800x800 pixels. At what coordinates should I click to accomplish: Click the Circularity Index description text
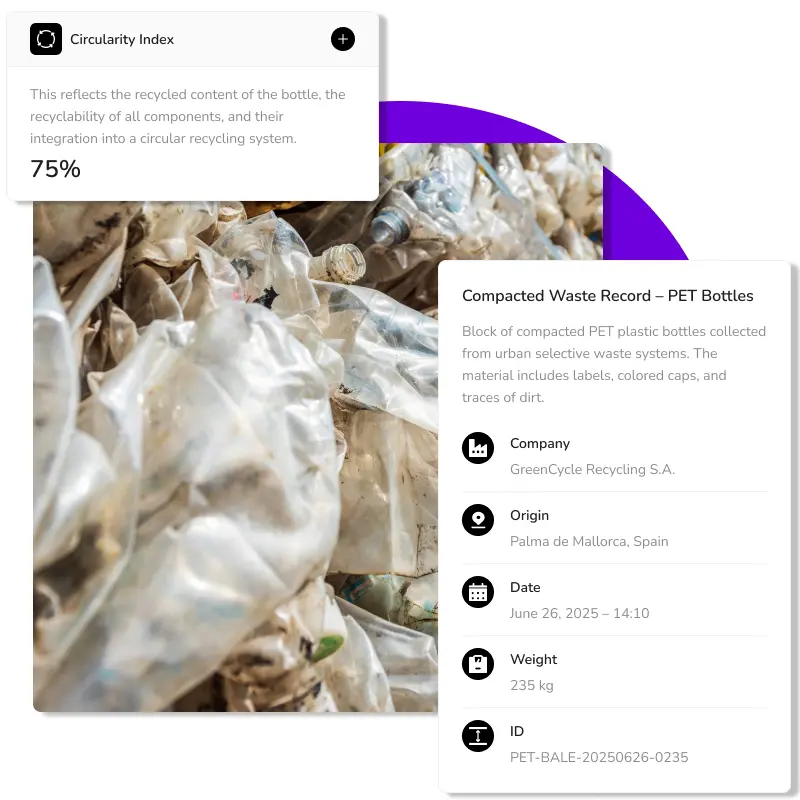pyautogui.click(x=188, y=116)
